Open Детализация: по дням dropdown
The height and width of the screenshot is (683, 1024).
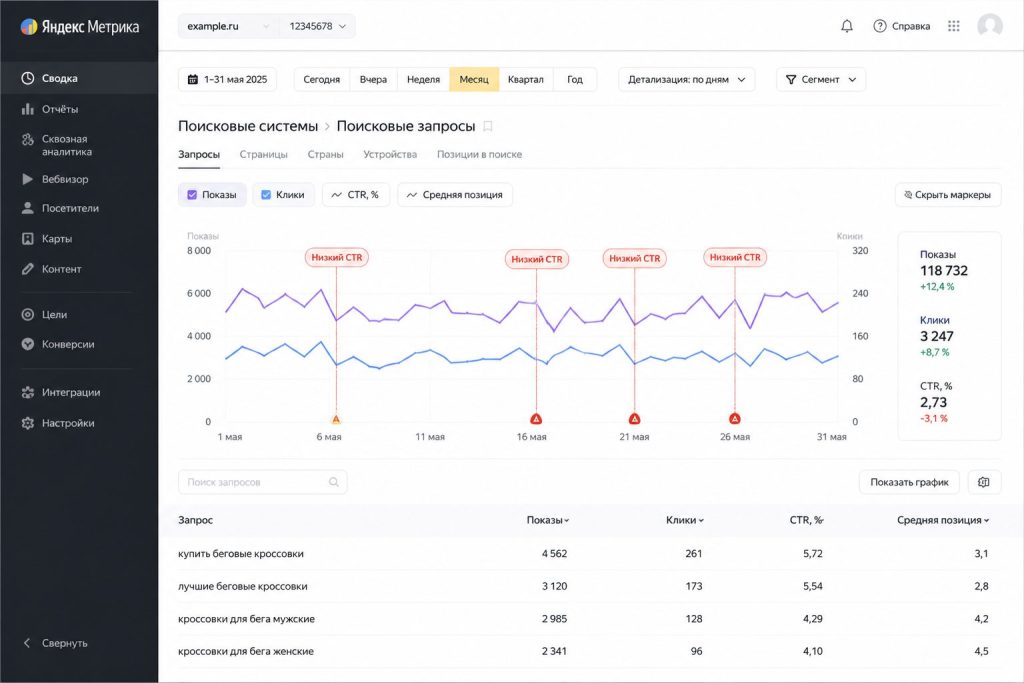[686, 80]
